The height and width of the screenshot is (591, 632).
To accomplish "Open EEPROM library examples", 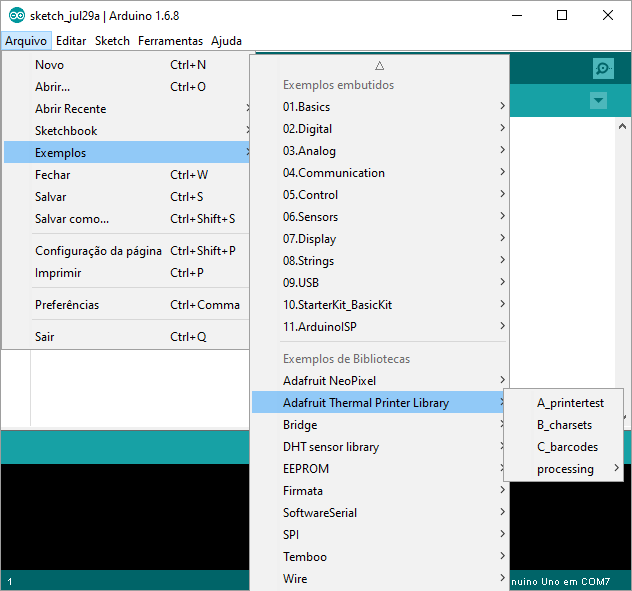I will pos(380,468).
